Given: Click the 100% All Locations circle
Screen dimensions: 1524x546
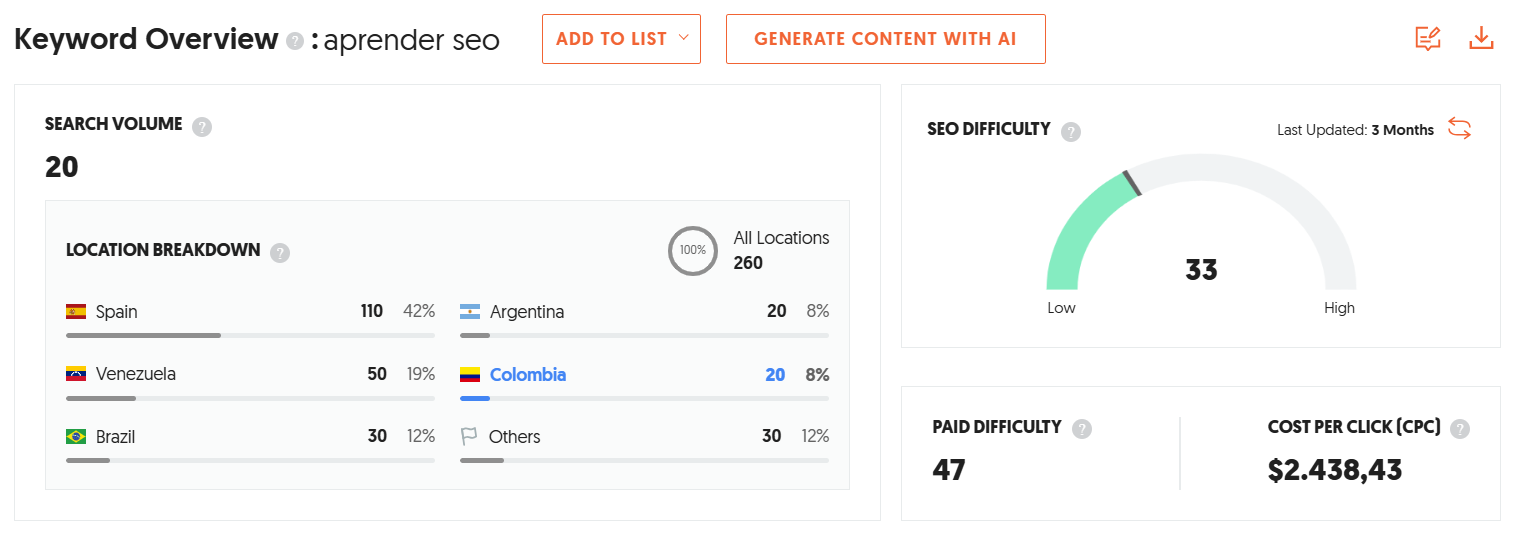Looking at the screenshot, I should click(x=692, y=250).
